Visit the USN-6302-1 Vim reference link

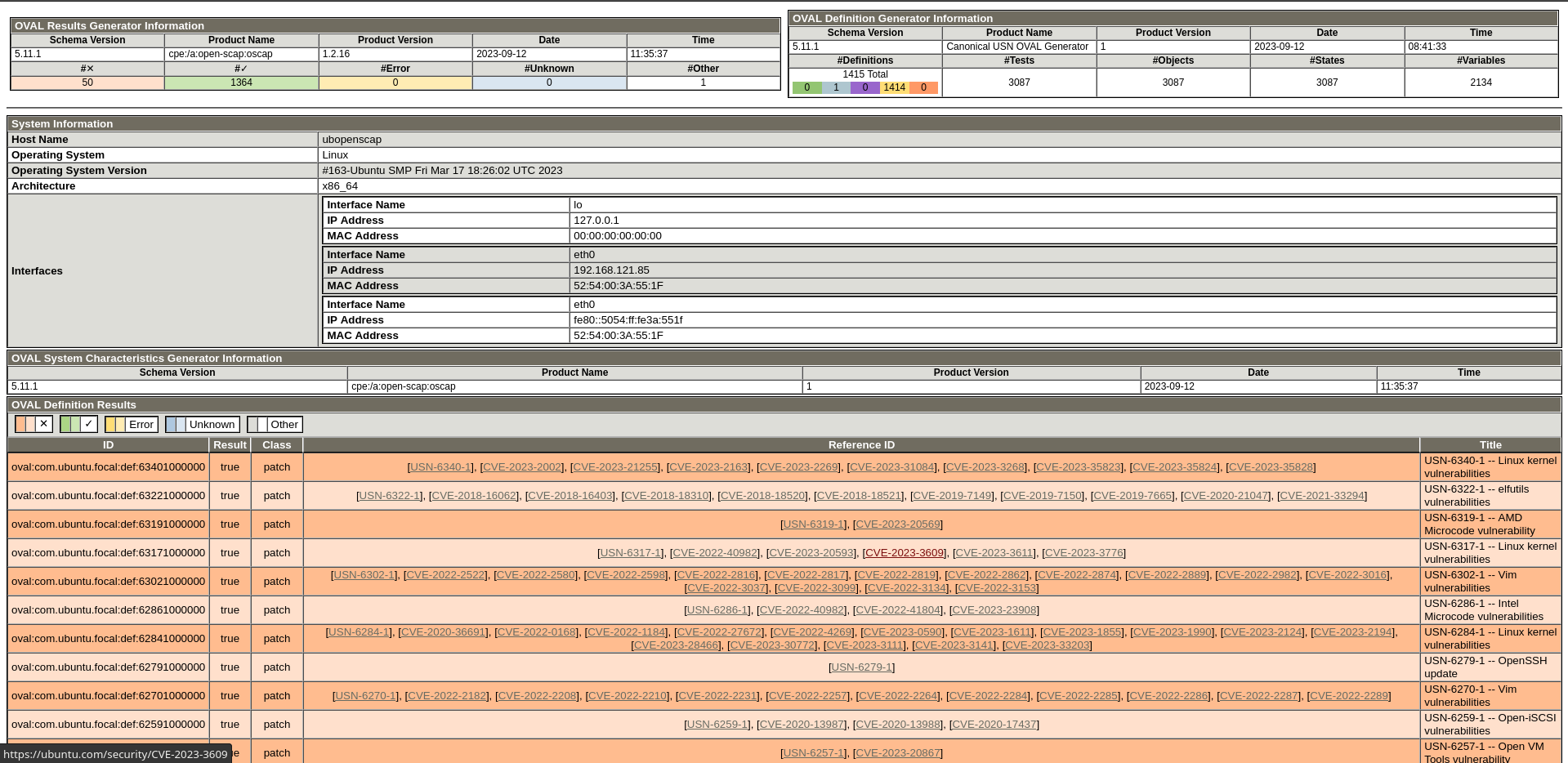[x=364, y=575]
